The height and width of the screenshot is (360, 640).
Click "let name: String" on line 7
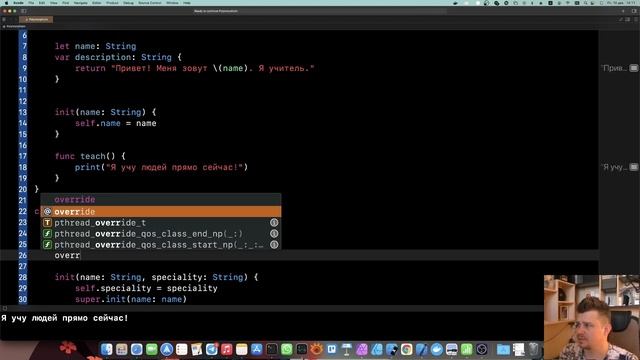click(x=96, y=46)
